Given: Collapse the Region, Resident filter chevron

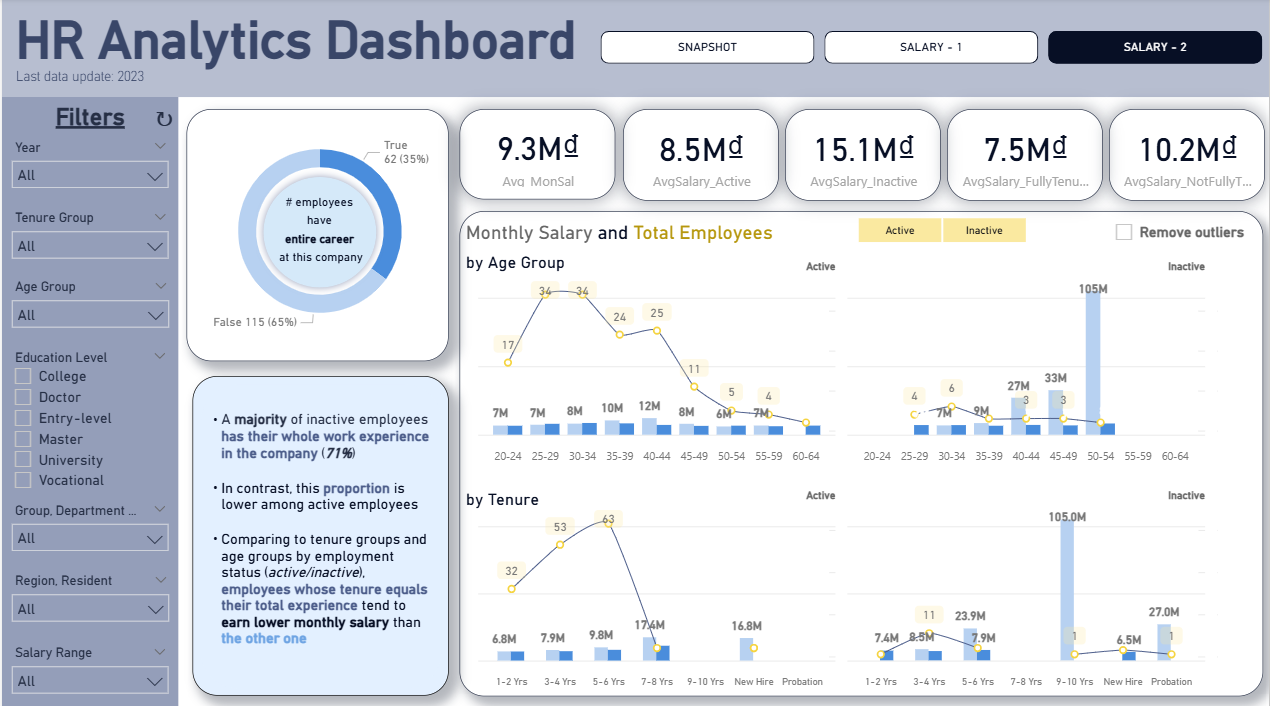Looking at the screenshot, I should pos(160,580).
